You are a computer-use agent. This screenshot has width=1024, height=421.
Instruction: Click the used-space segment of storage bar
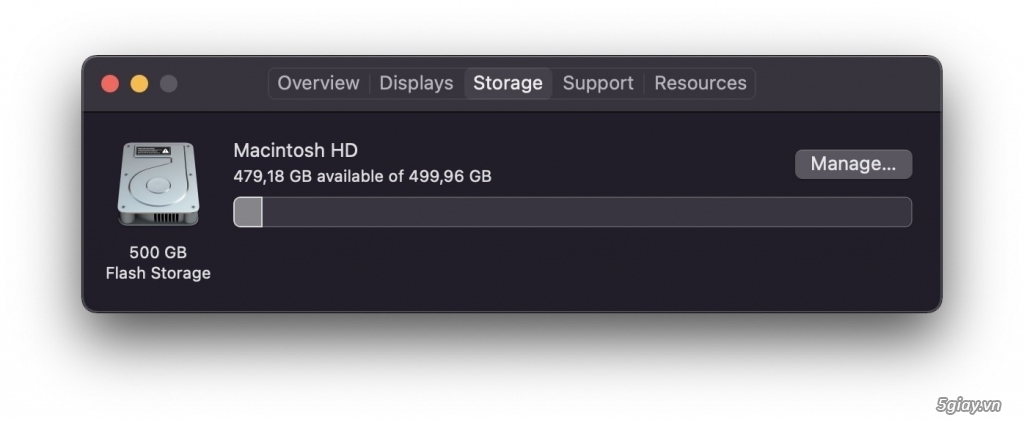[x=248, y=212]
